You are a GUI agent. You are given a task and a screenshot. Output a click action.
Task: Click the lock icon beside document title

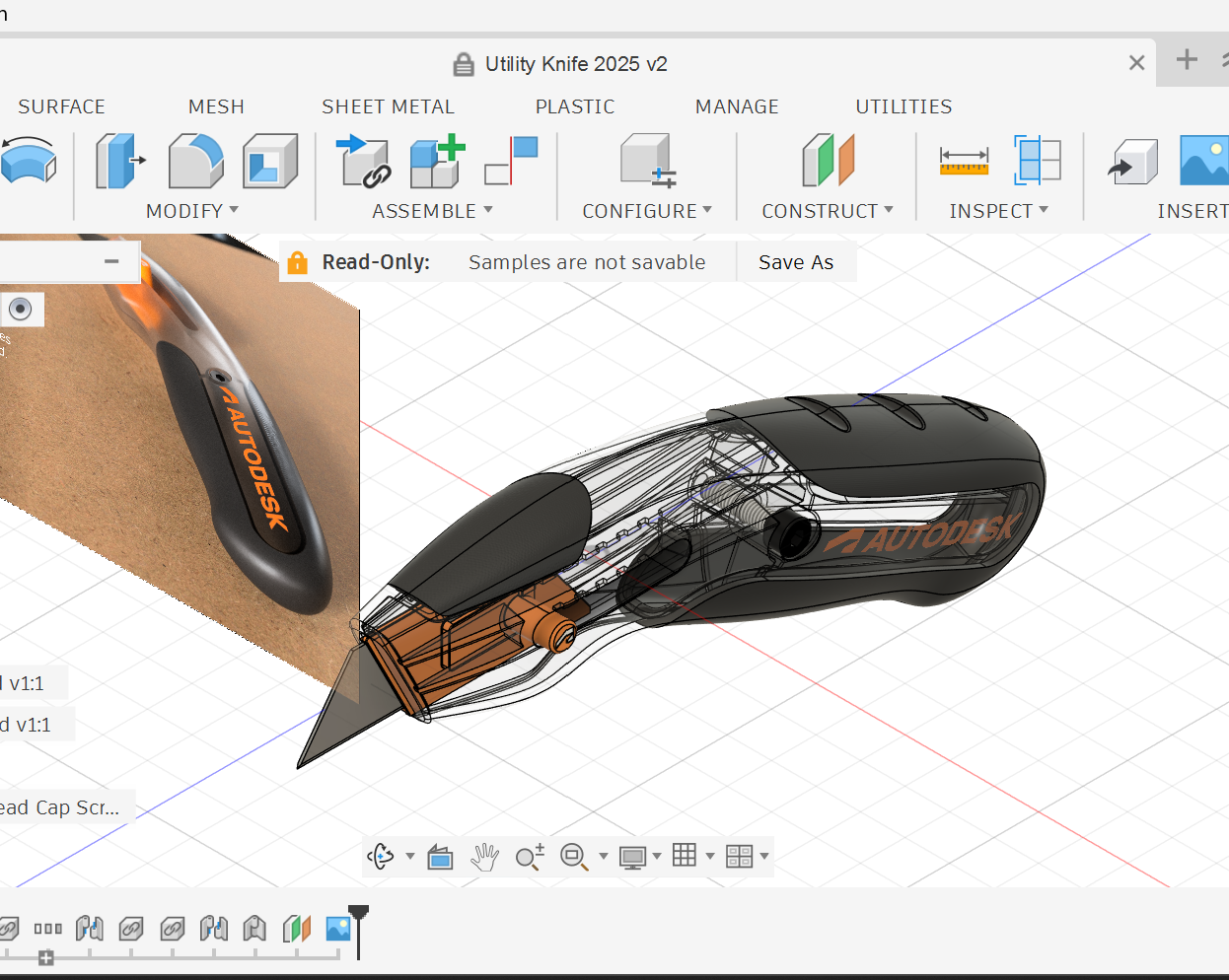[464, 65]
